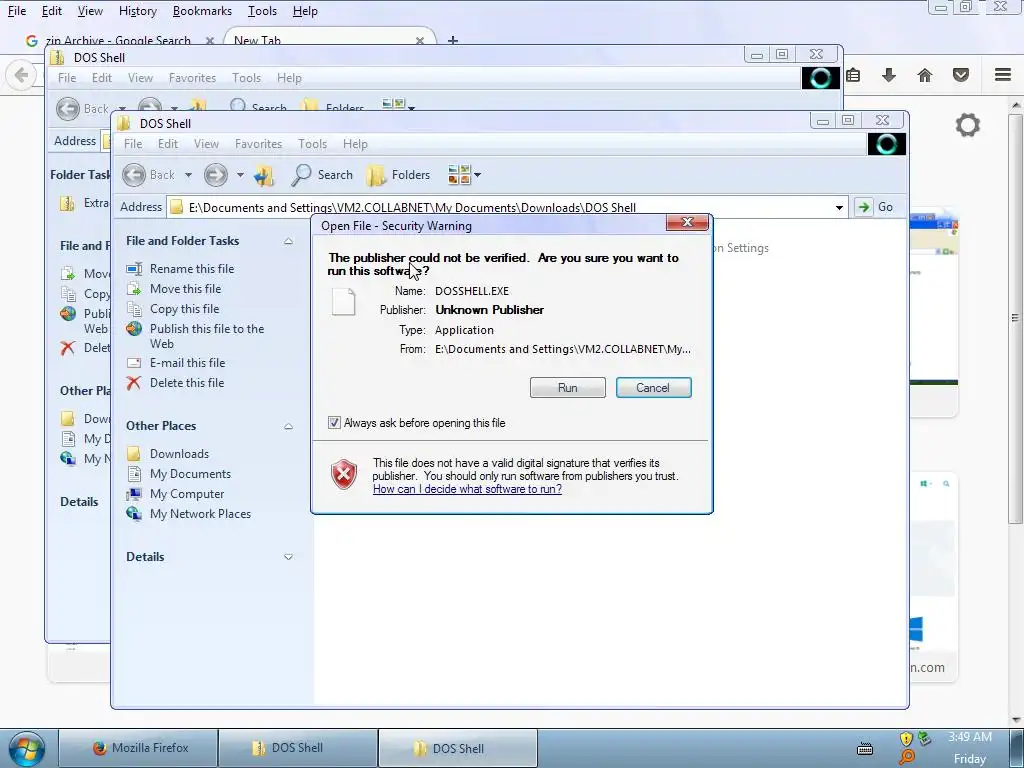1024x768 pixels.
Task: Click Firefox downloads arrow icon
Action: [x=888, y=75]
